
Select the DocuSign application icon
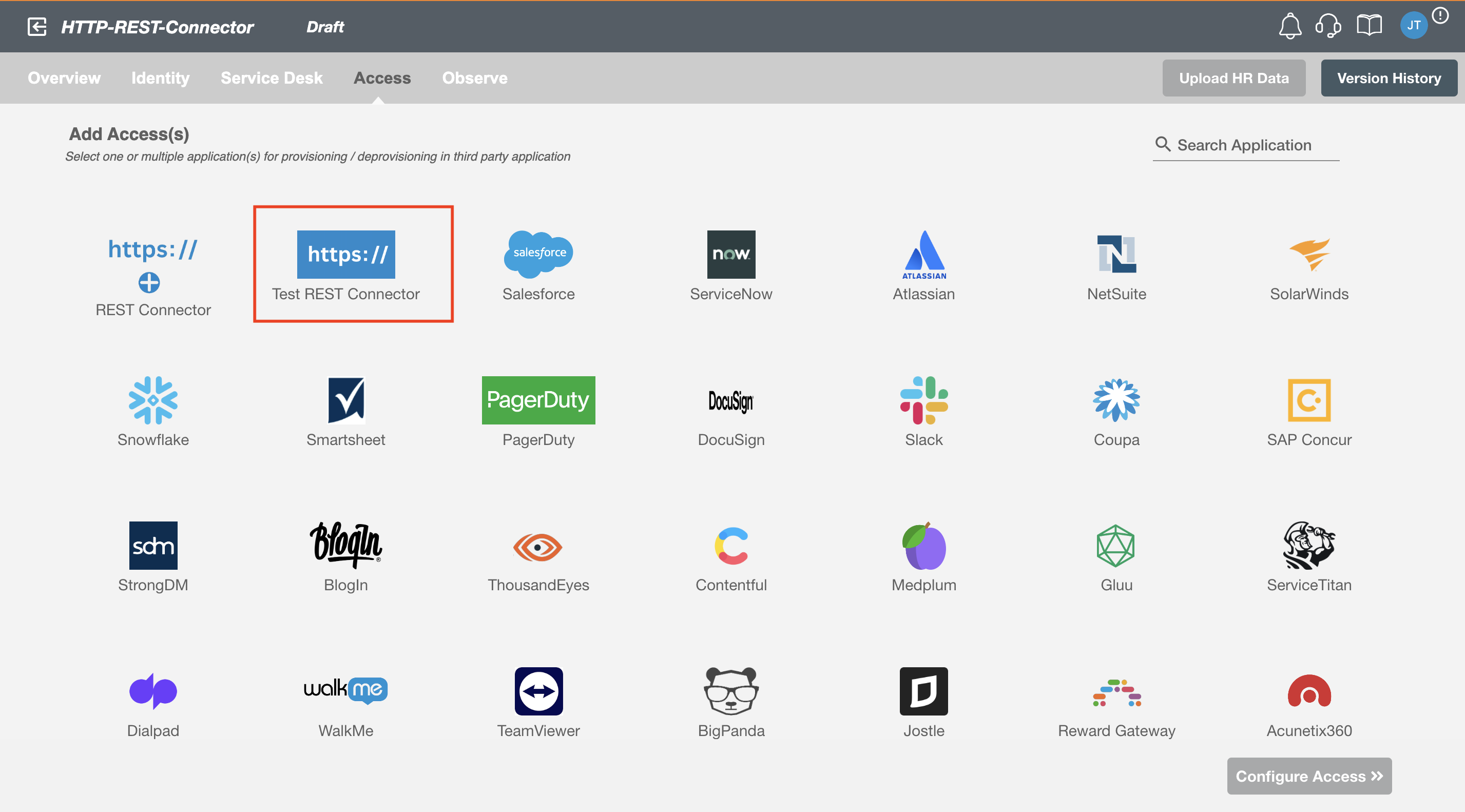coord(731,401)
